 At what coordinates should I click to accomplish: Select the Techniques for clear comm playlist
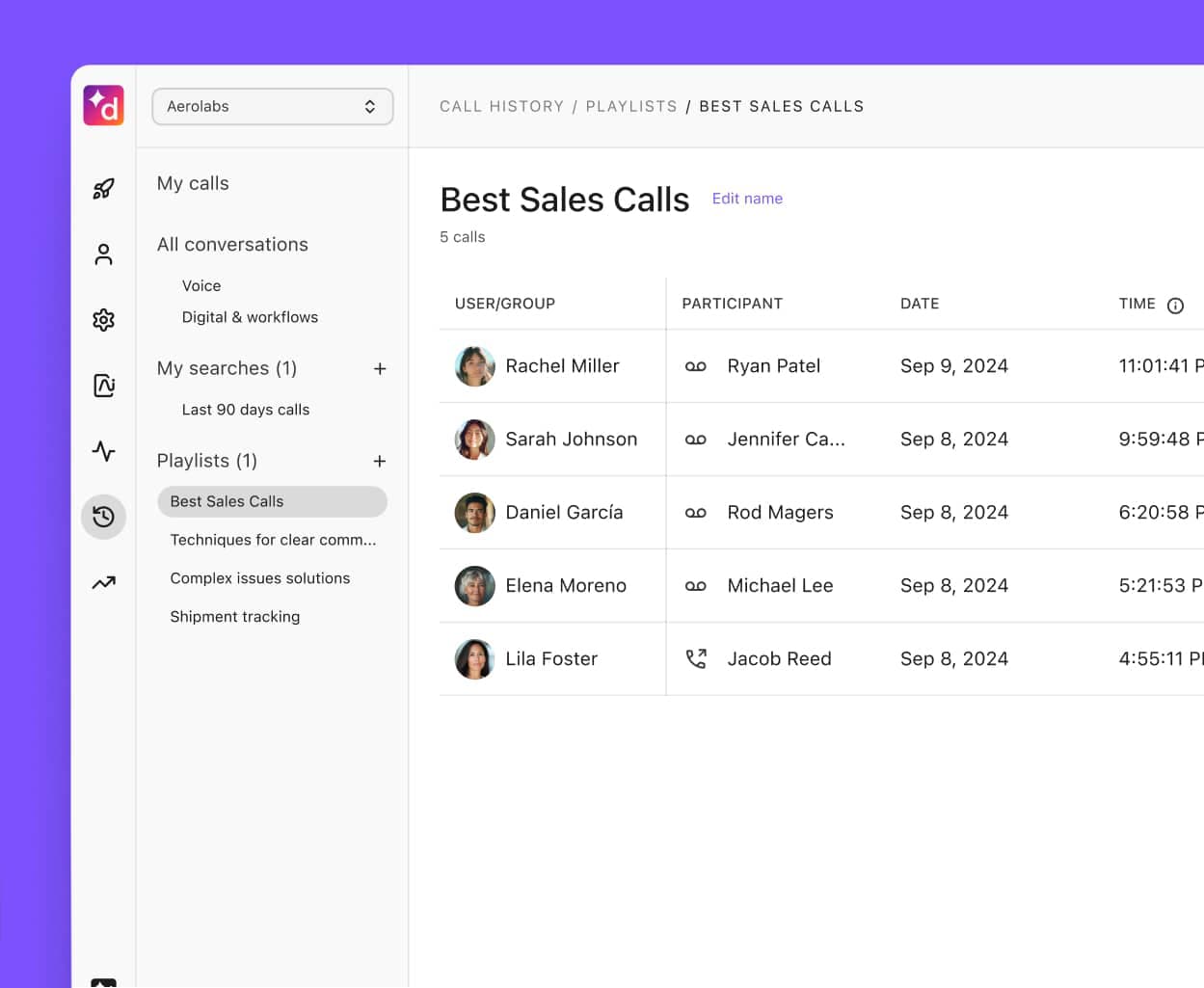click(x=273, y=540)
